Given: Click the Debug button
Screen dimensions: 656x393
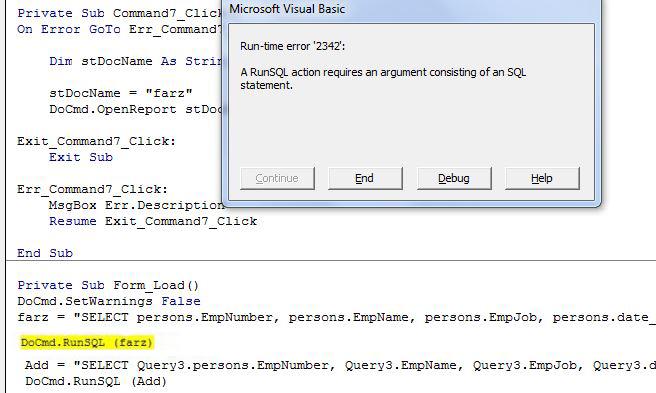Looking at the screenshot, I should coord(454,178).
